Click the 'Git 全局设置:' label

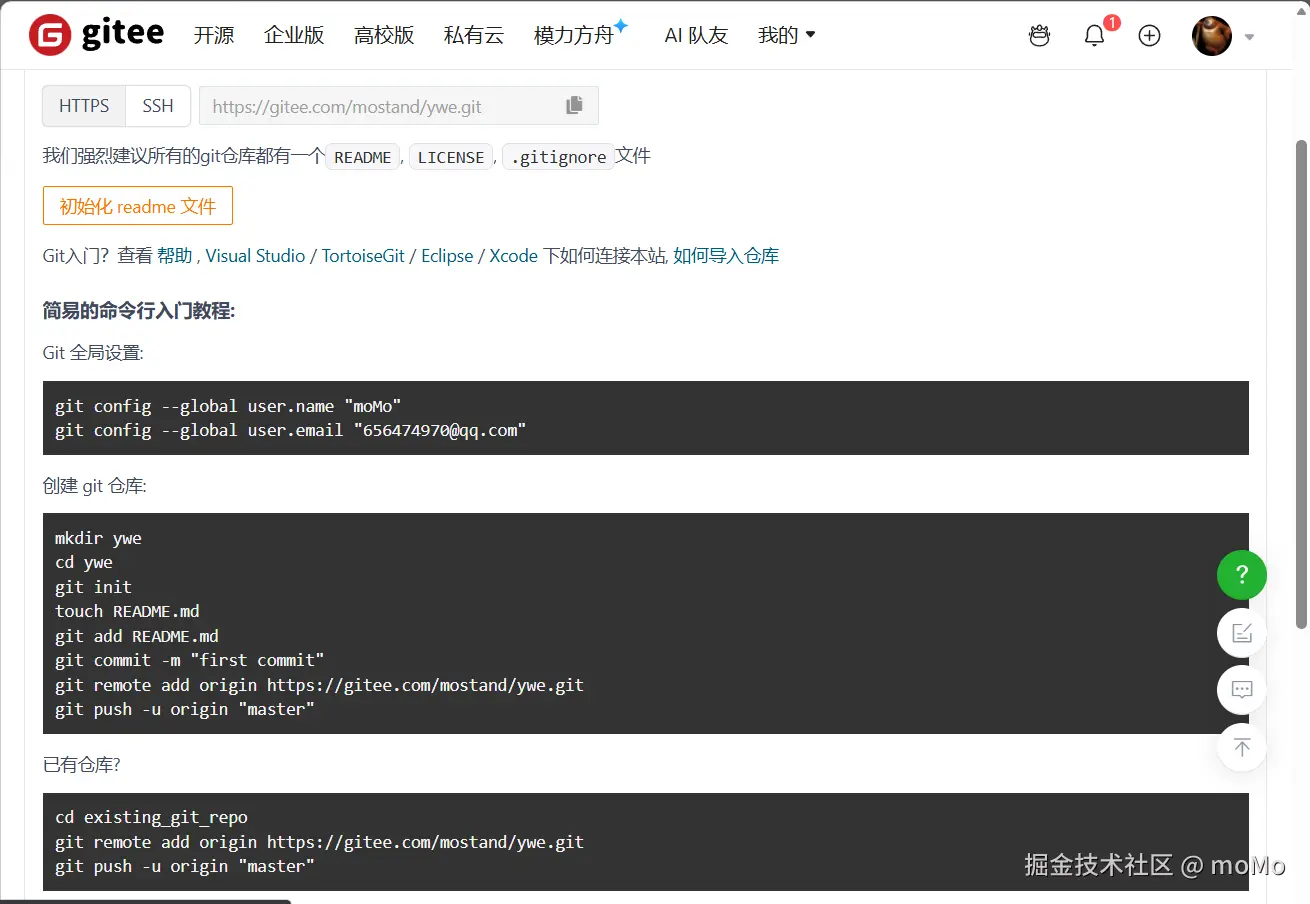[93, 353]
